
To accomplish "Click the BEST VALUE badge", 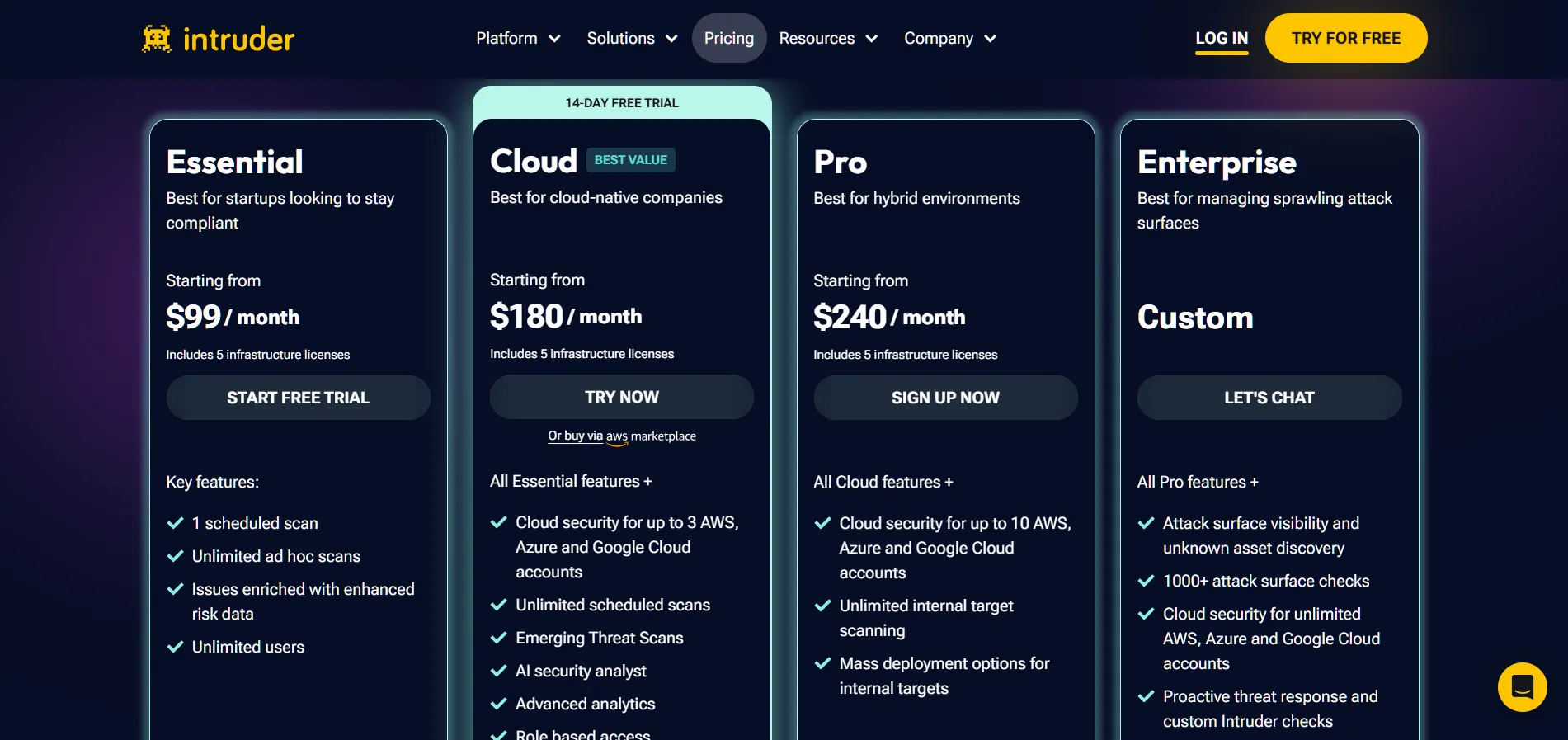I will (631, 160).
